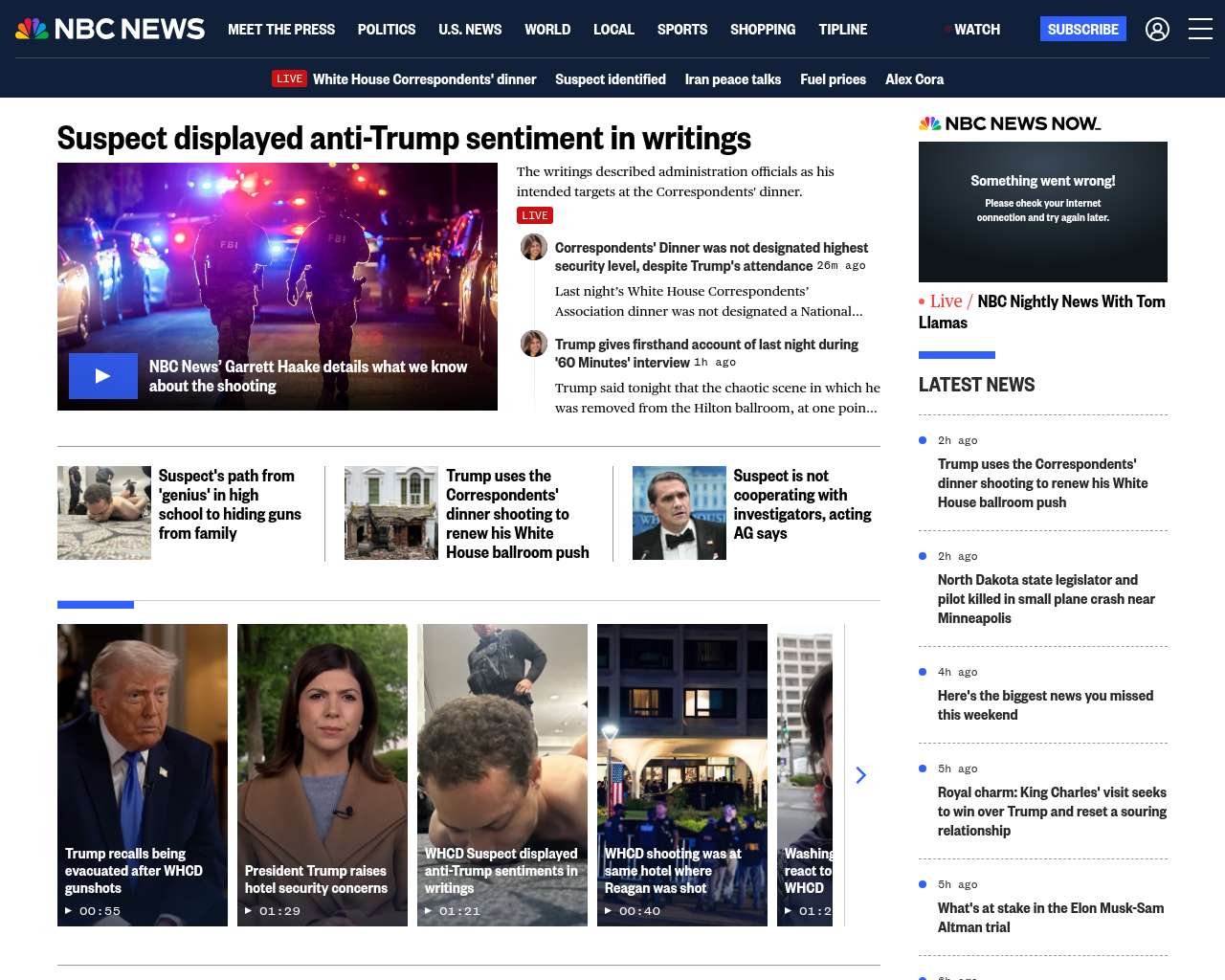Open the Politics menu item

click(x=387, y=30)
